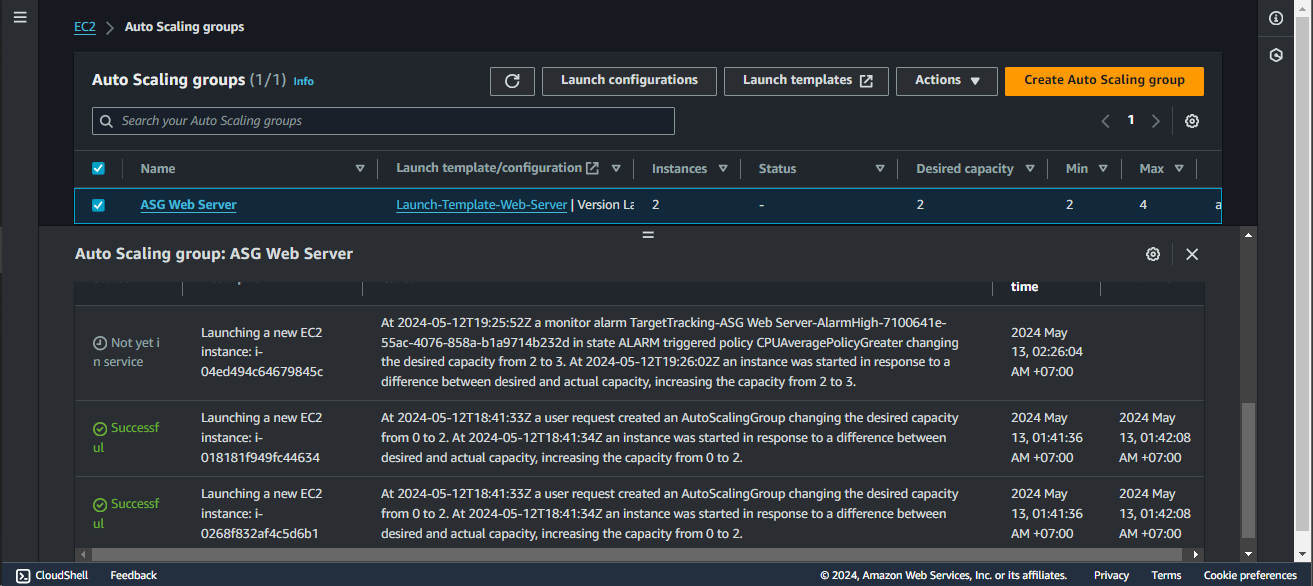Viewport: 1313px width, 586px height.
Task: Sort by the Instances column arrow
Action: tap(725, 168)
